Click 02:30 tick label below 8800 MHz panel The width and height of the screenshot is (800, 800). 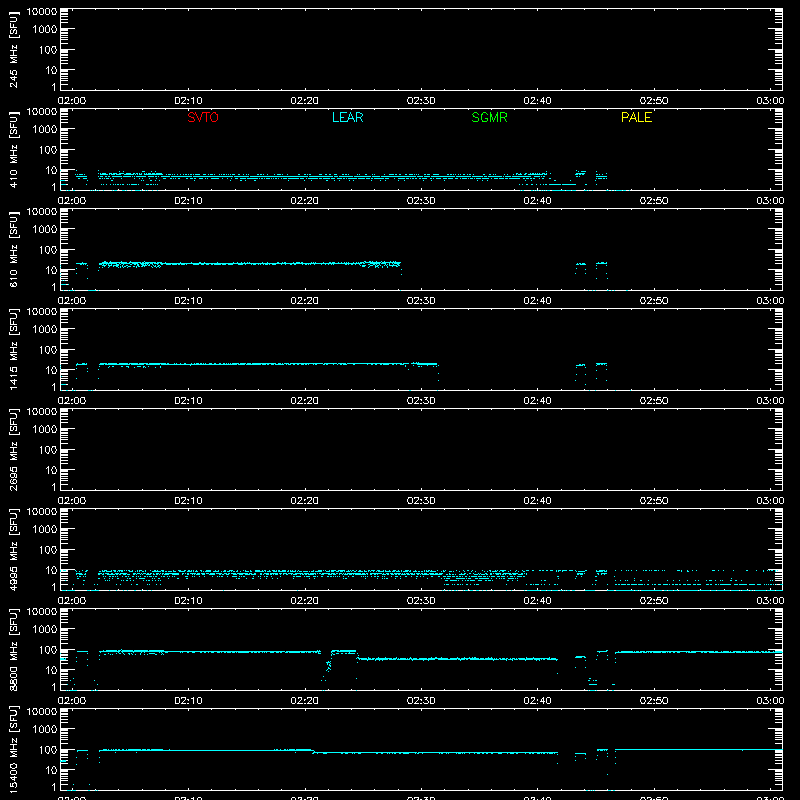[x=421, y=701]
